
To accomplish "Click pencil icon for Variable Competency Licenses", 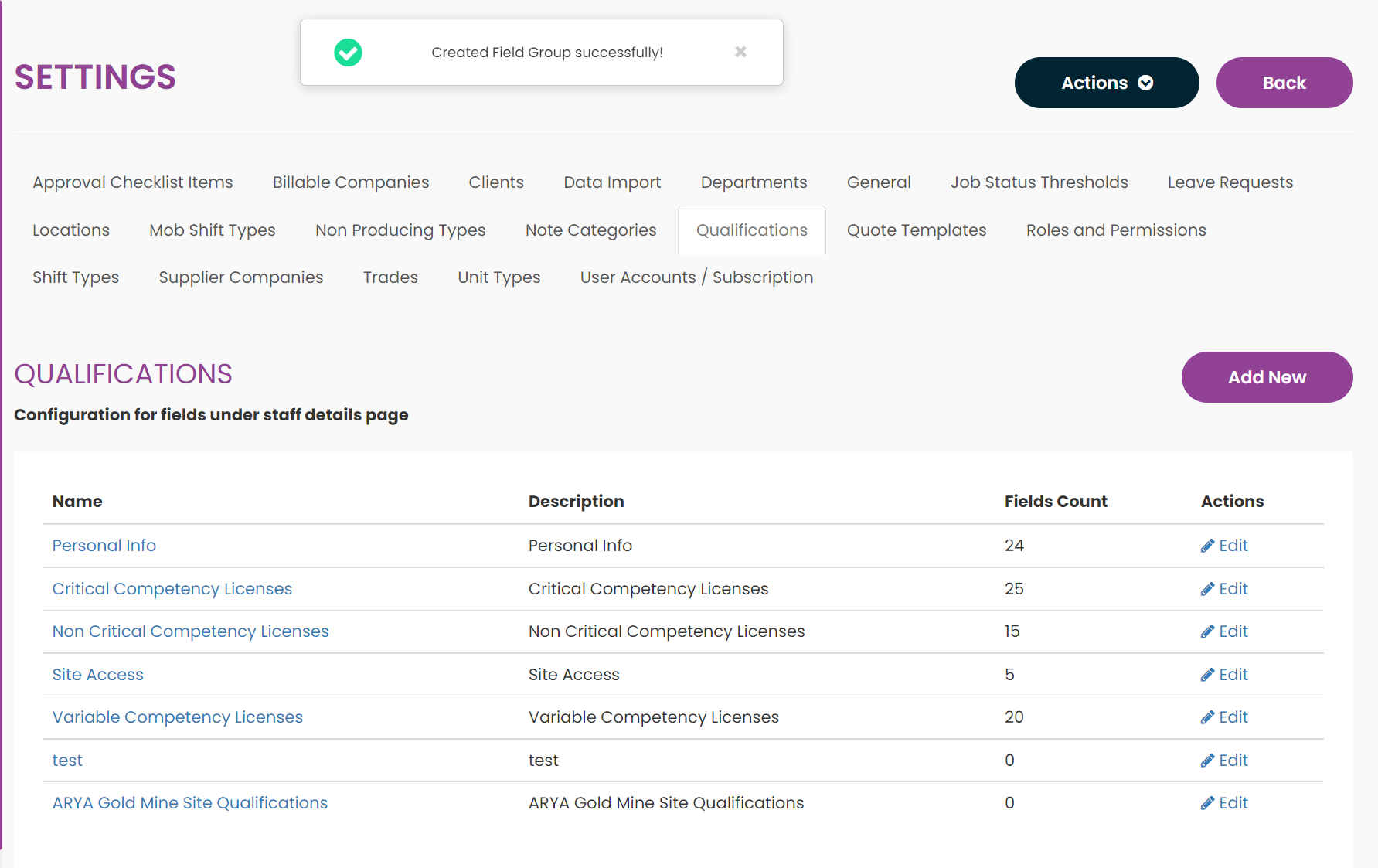I will [x=1207, y=717].
